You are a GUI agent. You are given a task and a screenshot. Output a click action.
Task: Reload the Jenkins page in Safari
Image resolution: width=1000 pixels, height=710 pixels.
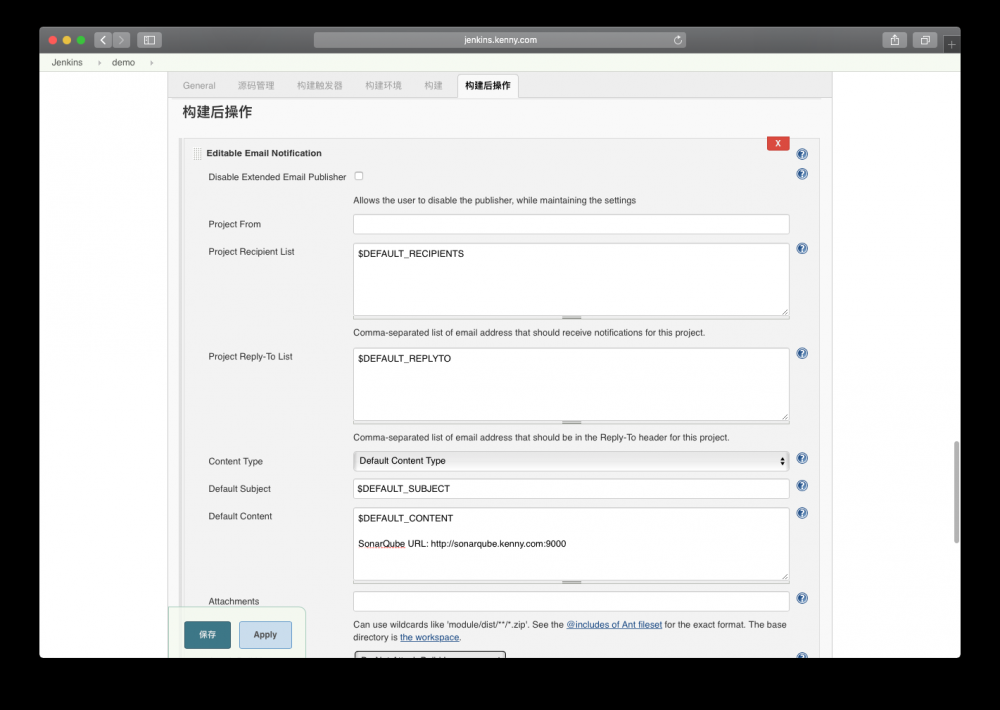coord(677,40)
